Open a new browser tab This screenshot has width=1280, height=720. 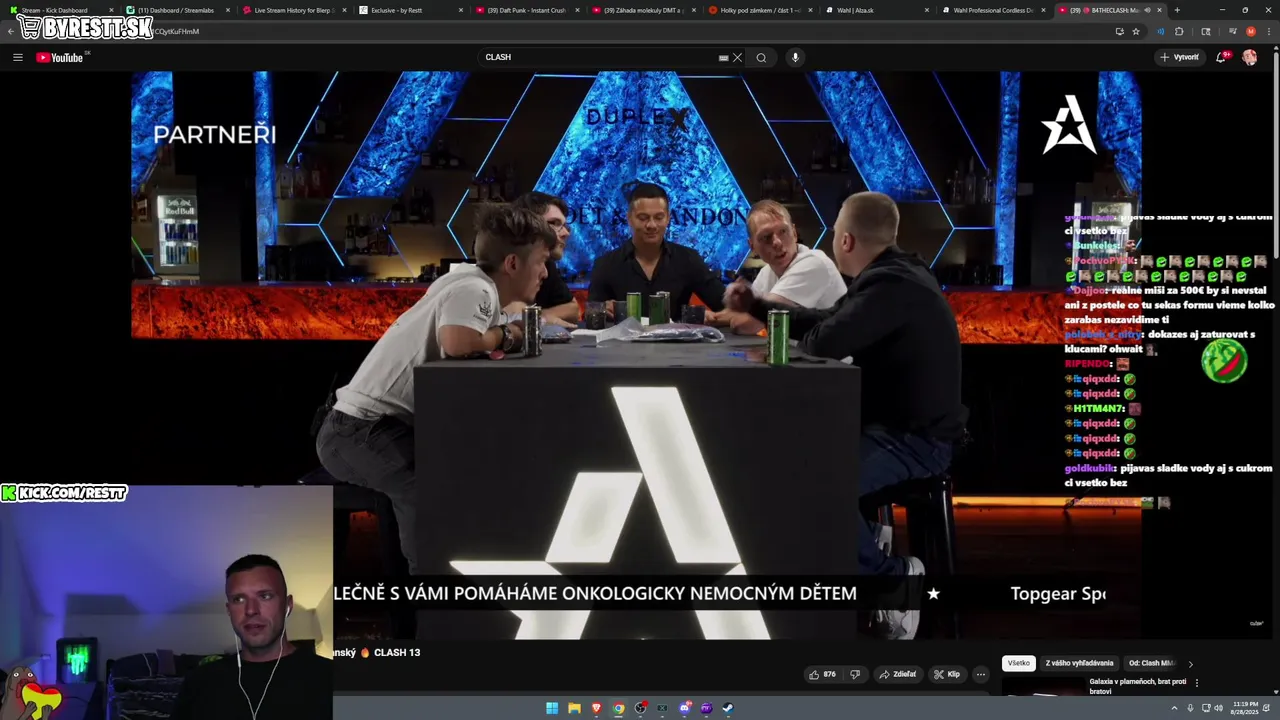[1176, 10]
